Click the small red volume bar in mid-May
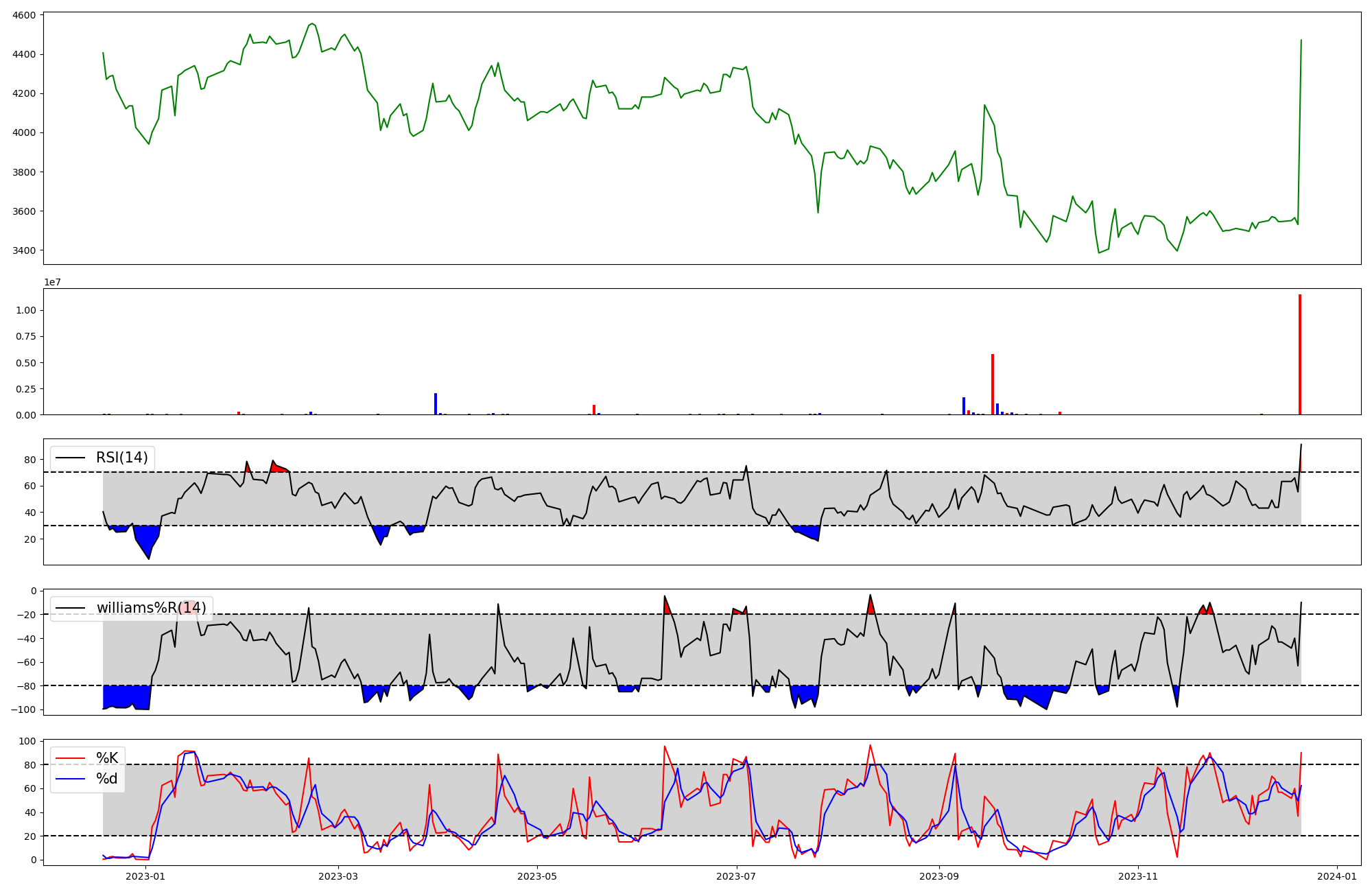1372x892 pixels. click(x=594, y=410)
